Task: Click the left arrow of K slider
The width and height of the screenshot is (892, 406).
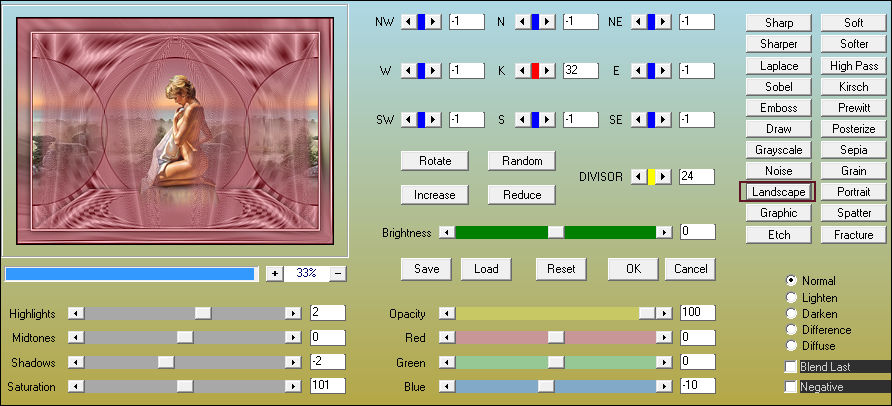Action: click(522, 71)
